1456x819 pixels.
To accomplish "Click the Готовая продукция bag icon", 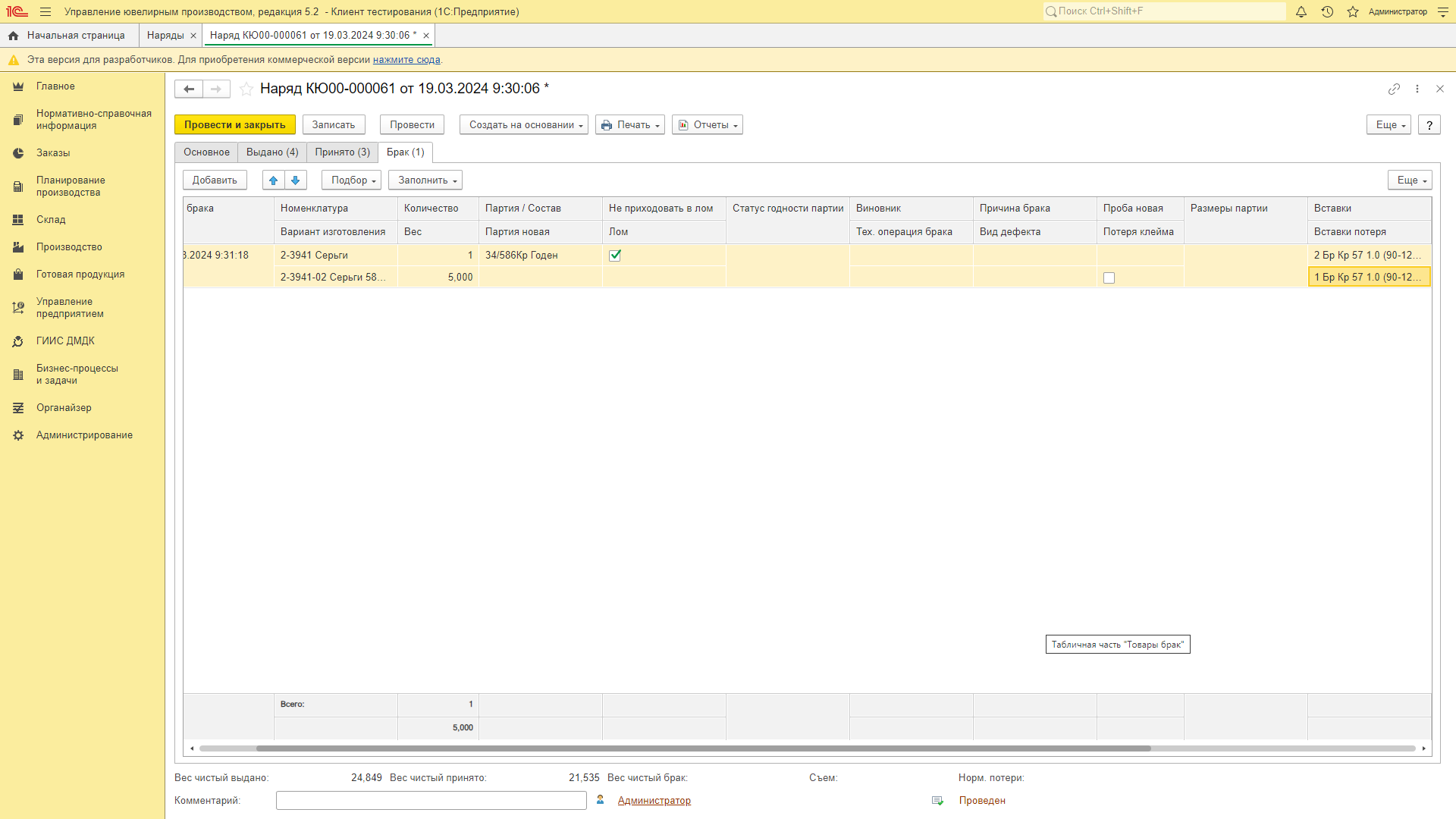I will (x=18, y=275).
